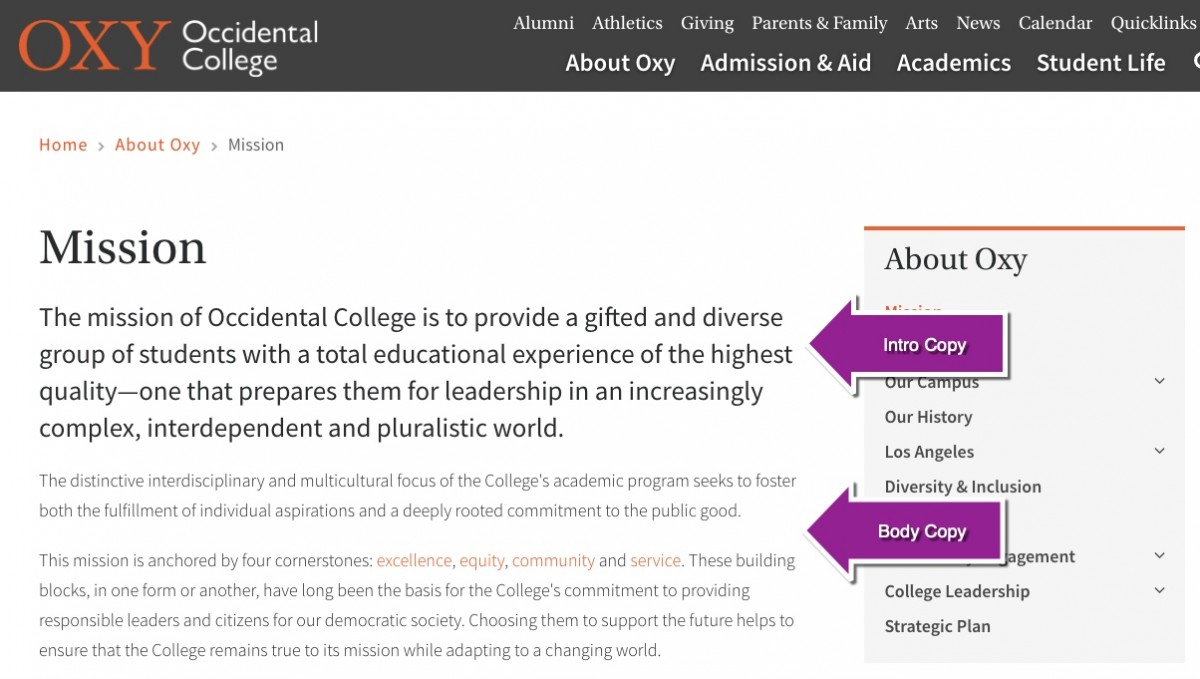This screenshot has height=679, width=1200.
Task: Open the Athletics link
Action: 627,23
